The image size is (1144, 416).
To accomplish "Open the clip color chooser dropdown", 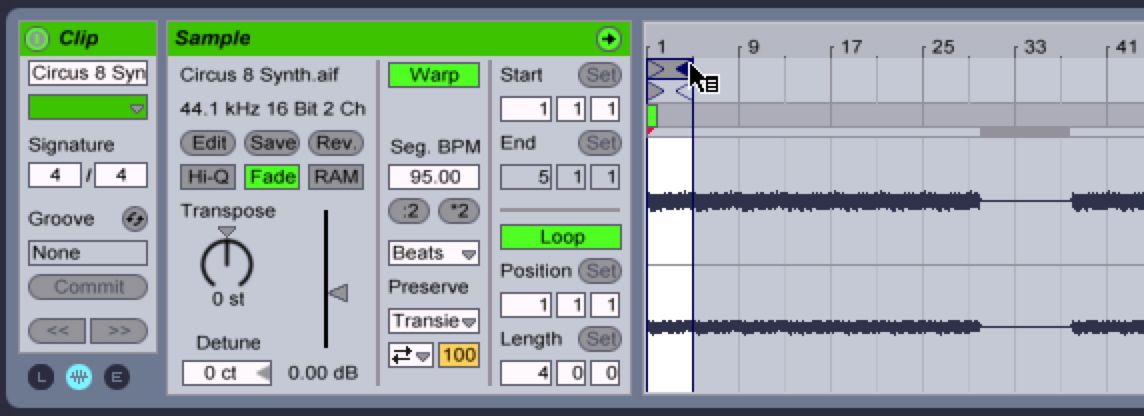I will tap(88, 108).
